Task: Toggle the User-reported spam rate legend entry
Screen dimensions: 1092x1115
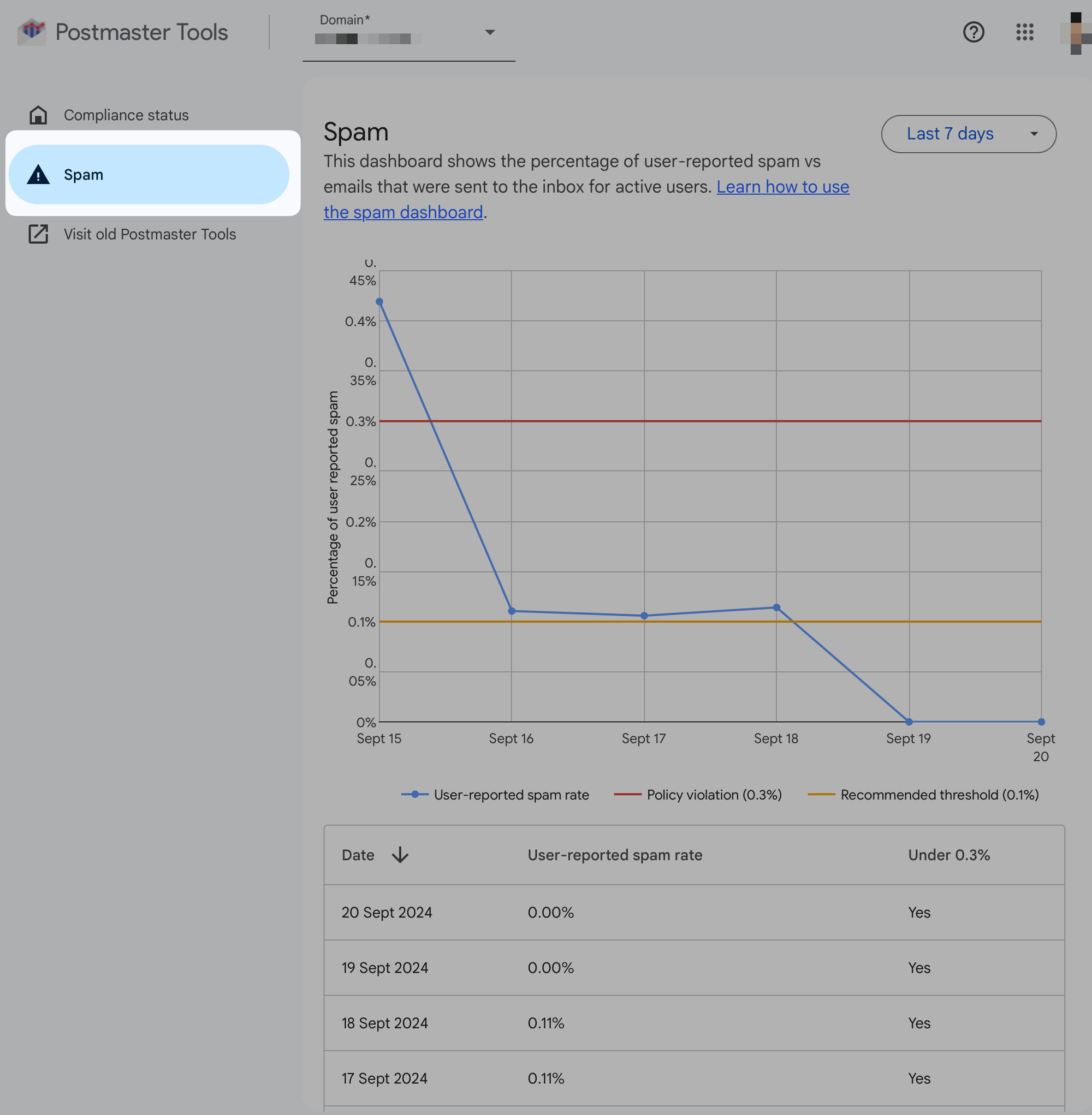Action: point(511,795)
